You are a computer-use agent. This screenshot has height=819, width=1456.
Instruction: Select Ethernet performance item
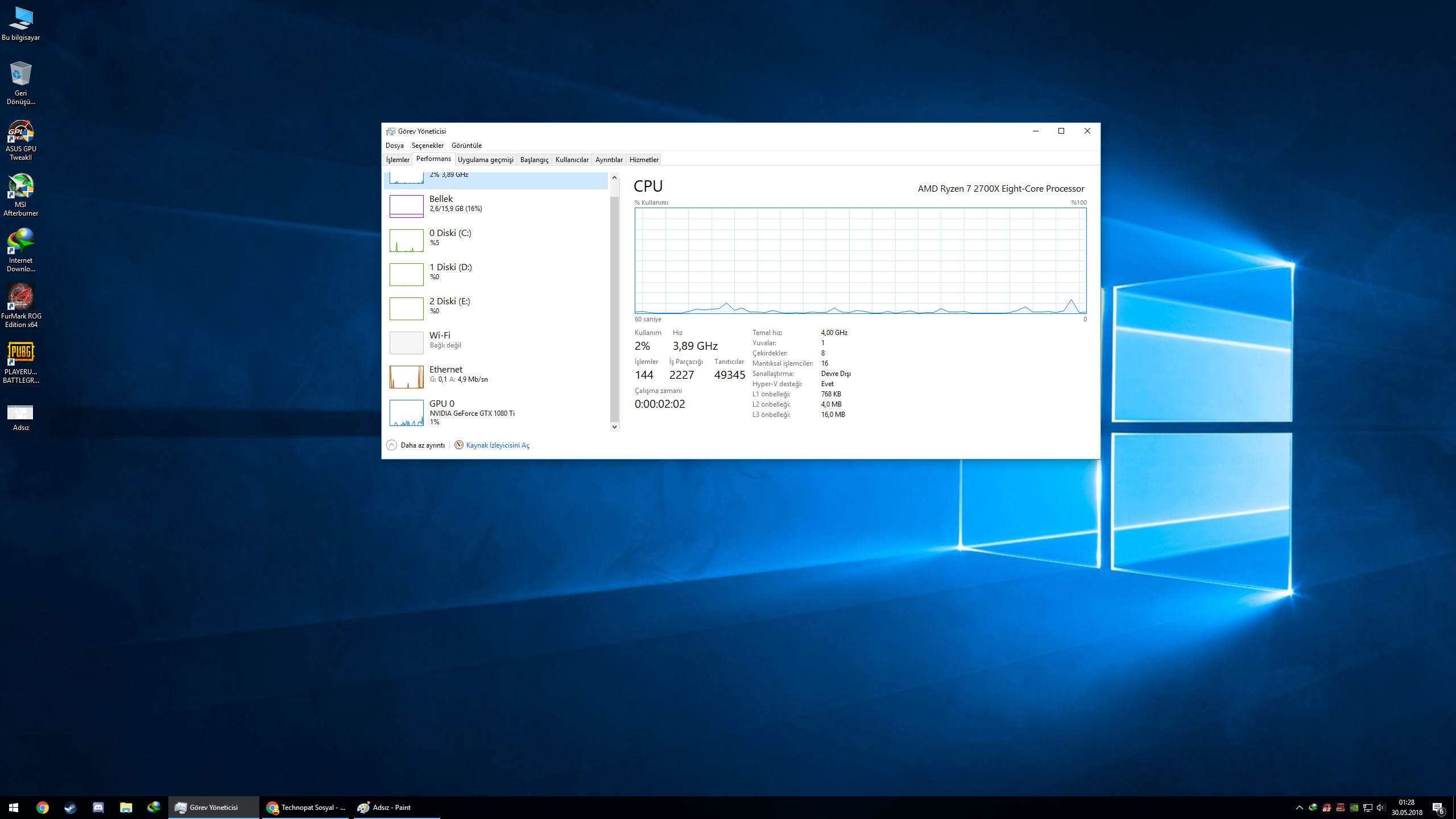[496, 377]
